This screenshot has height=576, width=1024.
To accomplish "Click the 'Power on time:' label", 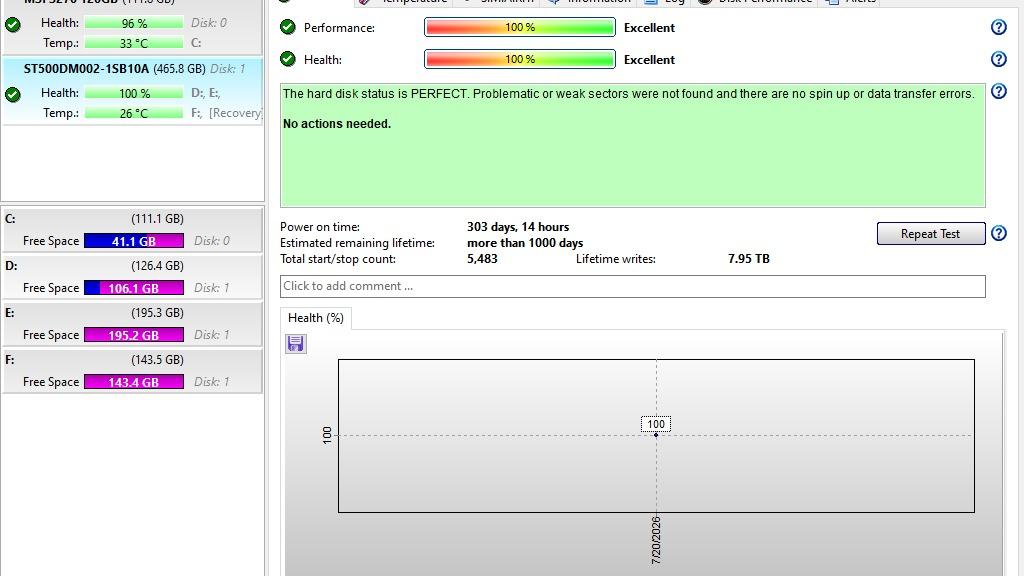I will click(x=320, y=227).
